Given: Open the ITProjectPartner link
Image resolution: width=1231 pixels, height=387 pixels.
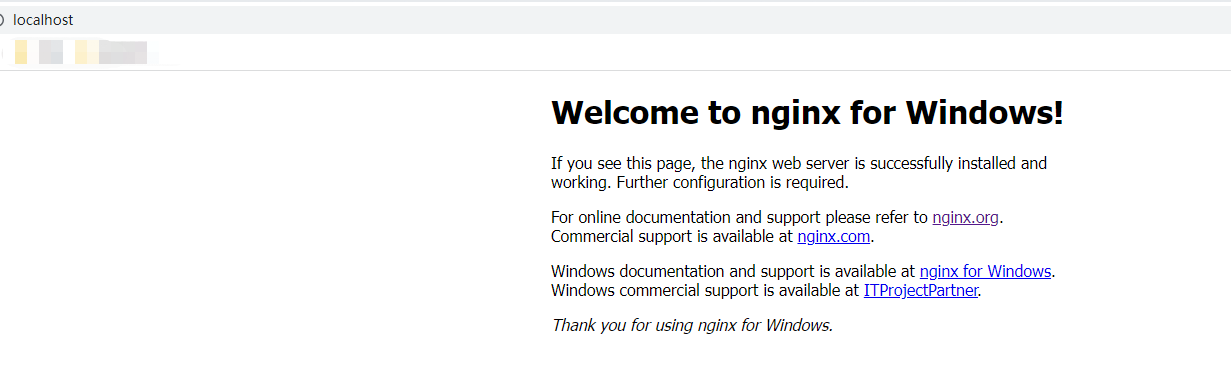Looking at the screenshot, I should tap(921, 291).
